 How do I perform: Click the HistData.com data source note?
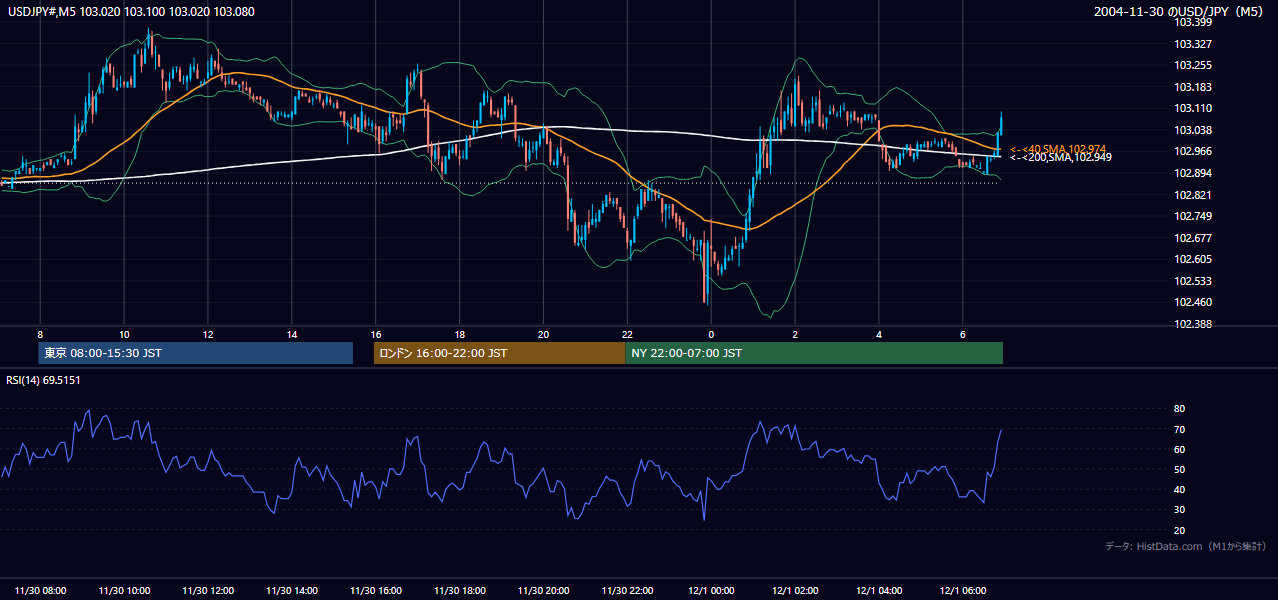point(1186,546)
